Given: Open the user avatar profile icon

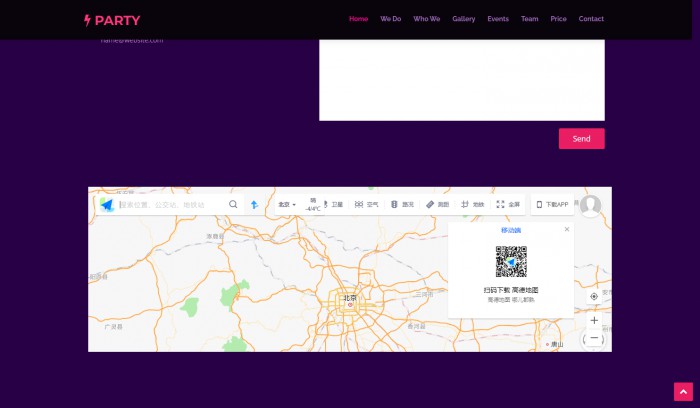Looking at the screenshot, I should click(x=590, y=205).
